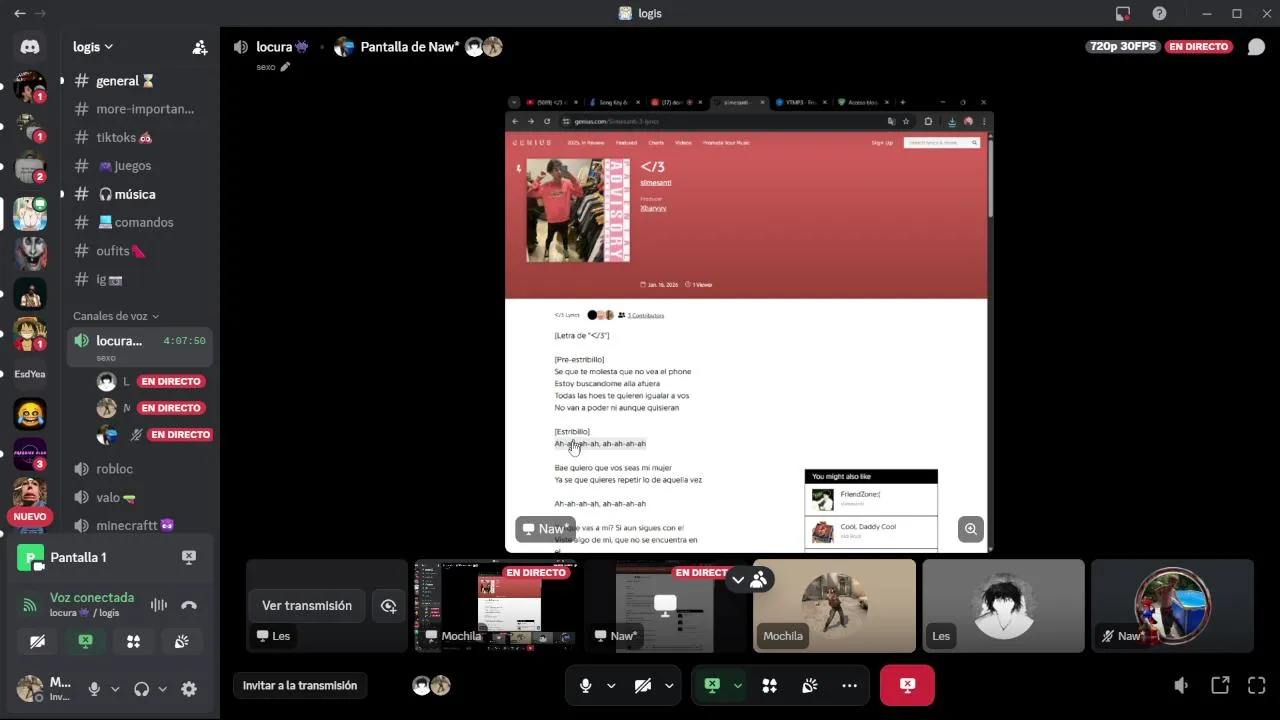Deafen with headphones icon in user panel
This screenshot has height=720, width=1280.
pyautogui.click(x=141, y=689)
